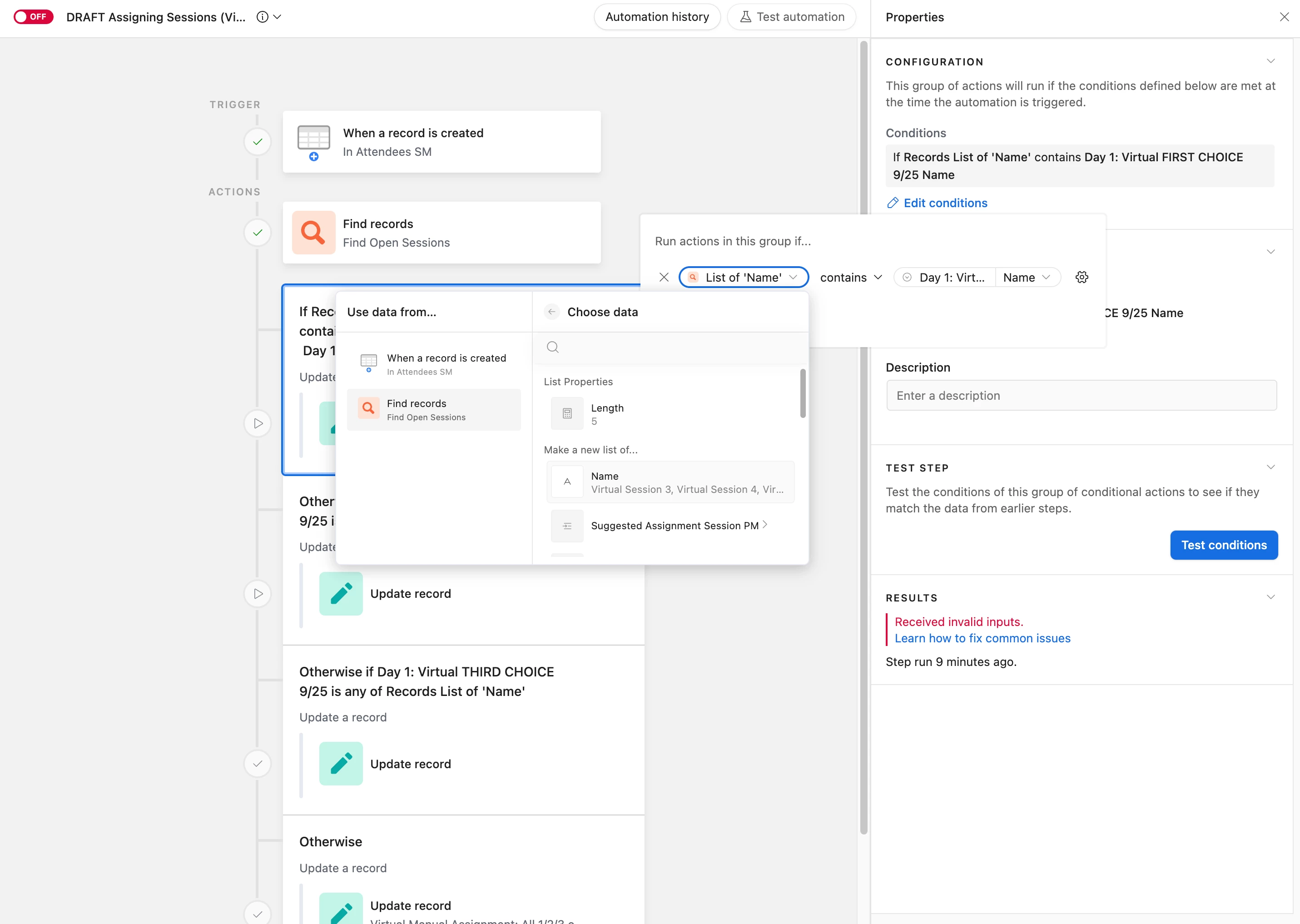Open the List of 'Name' field dropdown
Screen dimensions: 1300x924
(x=743, y=277)
